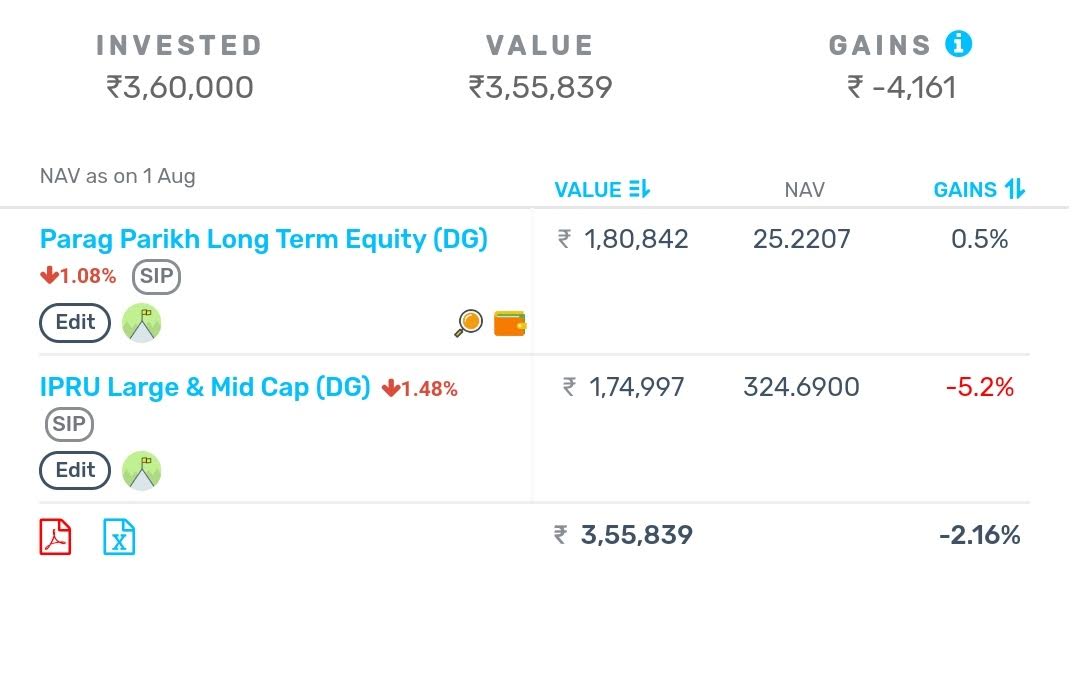Open the wallet icon on Parag Parikh row

[509, 323]
